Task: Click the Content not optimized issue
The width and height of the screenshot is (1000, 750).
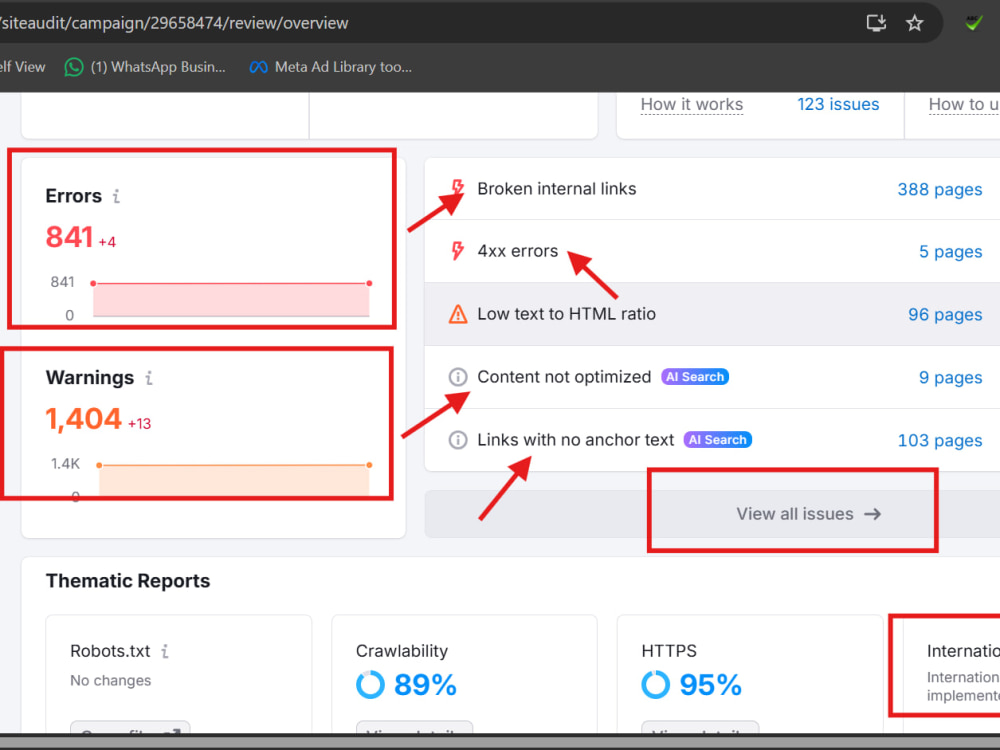Action: (564, 377)
